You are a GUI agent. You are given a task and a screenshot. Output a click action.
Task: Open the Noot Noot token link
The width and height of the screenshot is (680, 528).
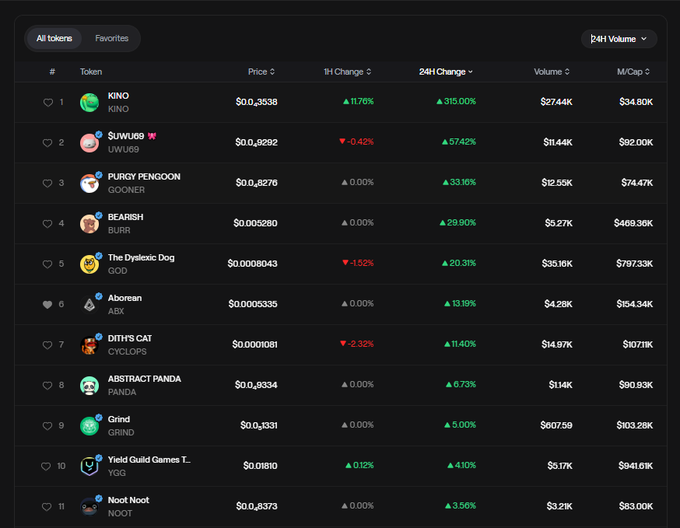pyautogui.click(x=128, y=500)
